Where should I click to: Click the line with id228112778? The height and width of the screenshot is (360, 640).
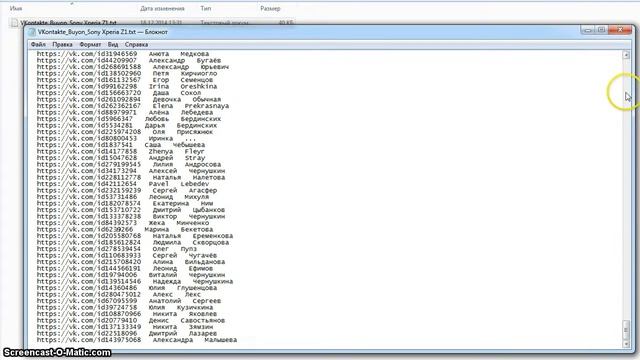(131, 178)
